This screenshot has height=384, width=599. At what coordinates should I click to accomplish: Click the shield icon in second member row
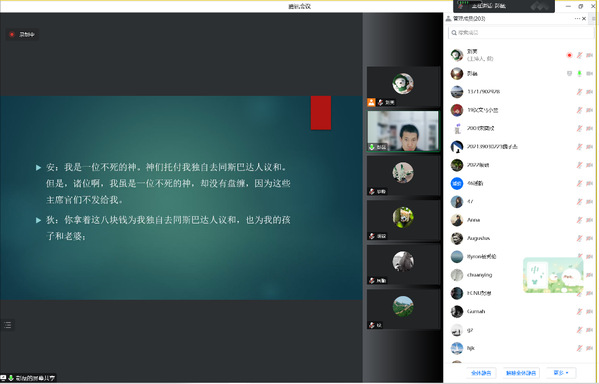[x=569, y=73]
